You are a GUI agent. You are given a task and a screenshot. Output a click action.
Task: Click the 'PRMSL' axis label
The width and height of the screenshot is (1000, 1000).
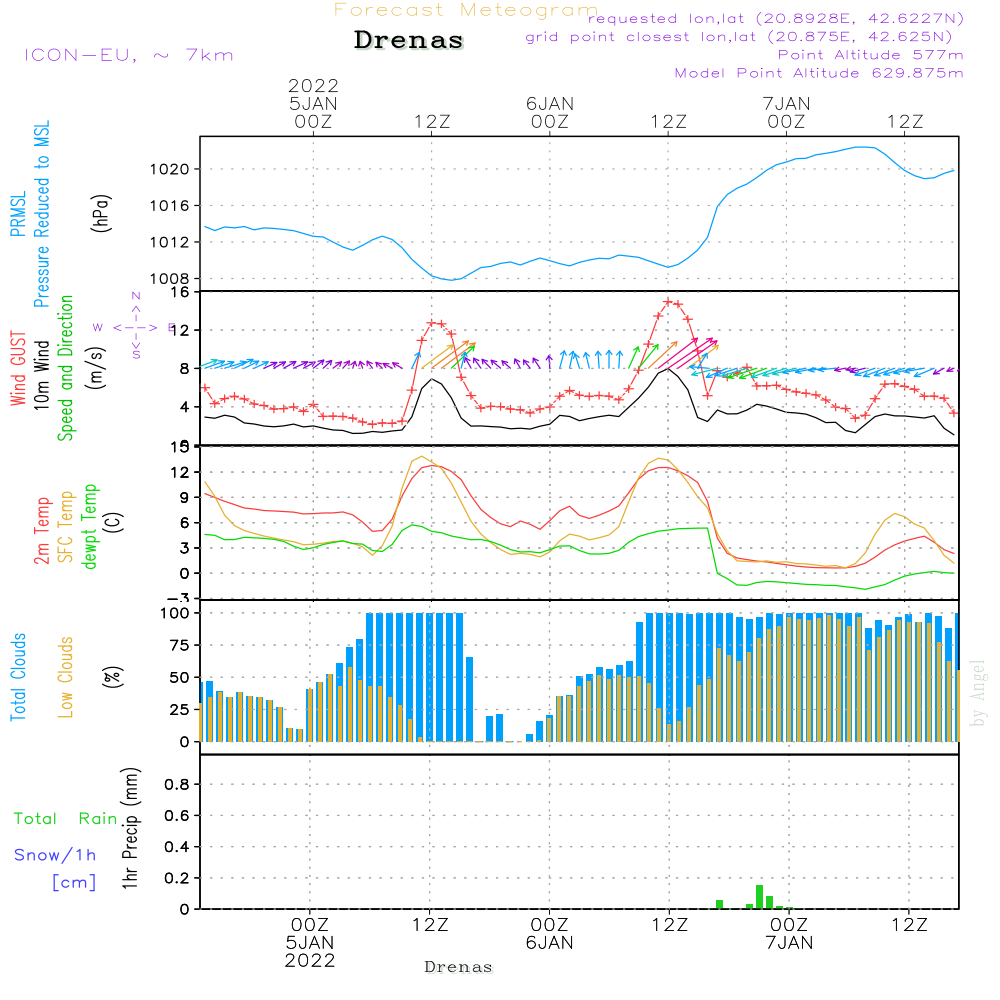pyautogui.click(x=18, y=214)
